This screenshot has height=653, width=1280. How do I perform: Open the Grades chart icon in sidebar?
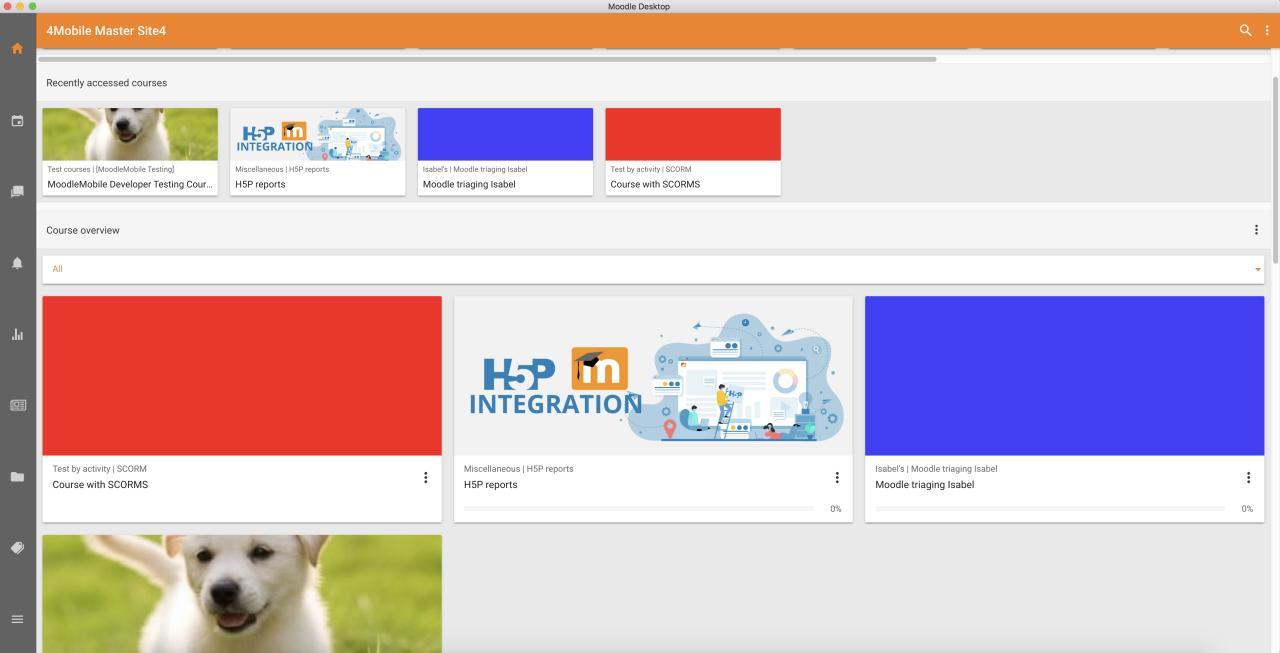point(17,334)
